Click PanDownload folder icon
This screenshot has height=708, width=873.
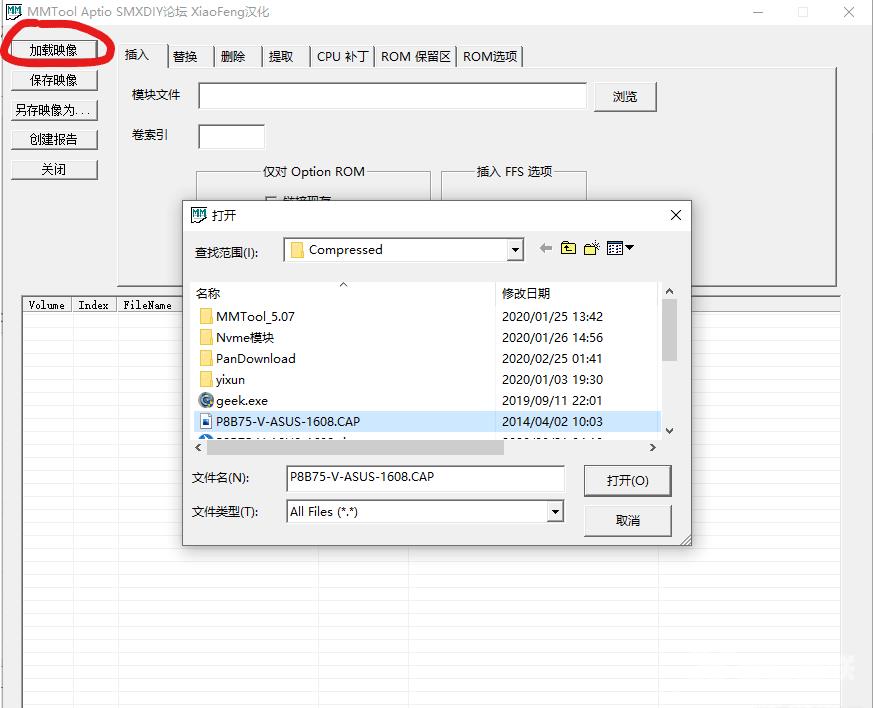[x=205, y=358]
